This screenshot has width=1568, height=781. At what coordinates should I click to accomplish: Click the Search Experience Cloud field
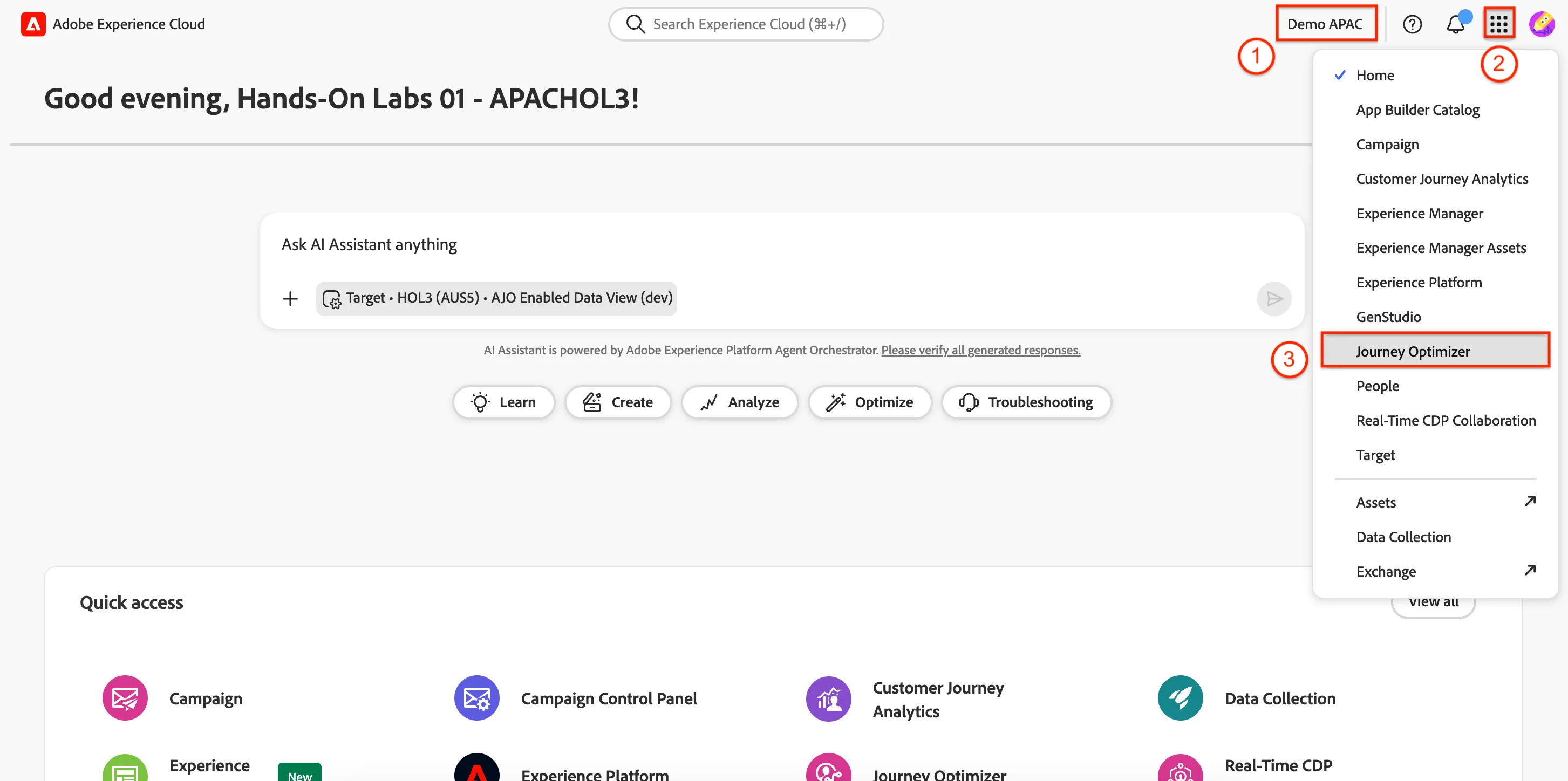pos(746,24)
